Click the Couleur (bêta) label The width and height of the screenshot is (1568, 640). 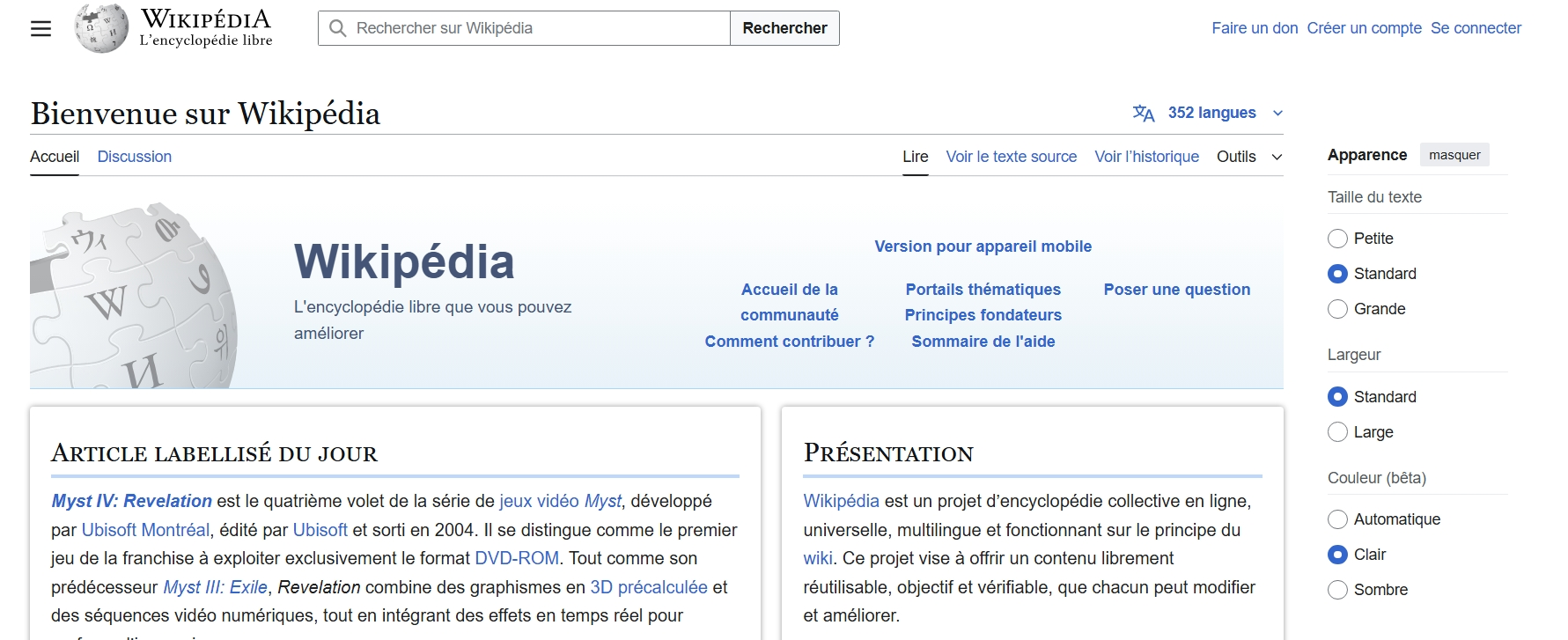(1377, 478)
